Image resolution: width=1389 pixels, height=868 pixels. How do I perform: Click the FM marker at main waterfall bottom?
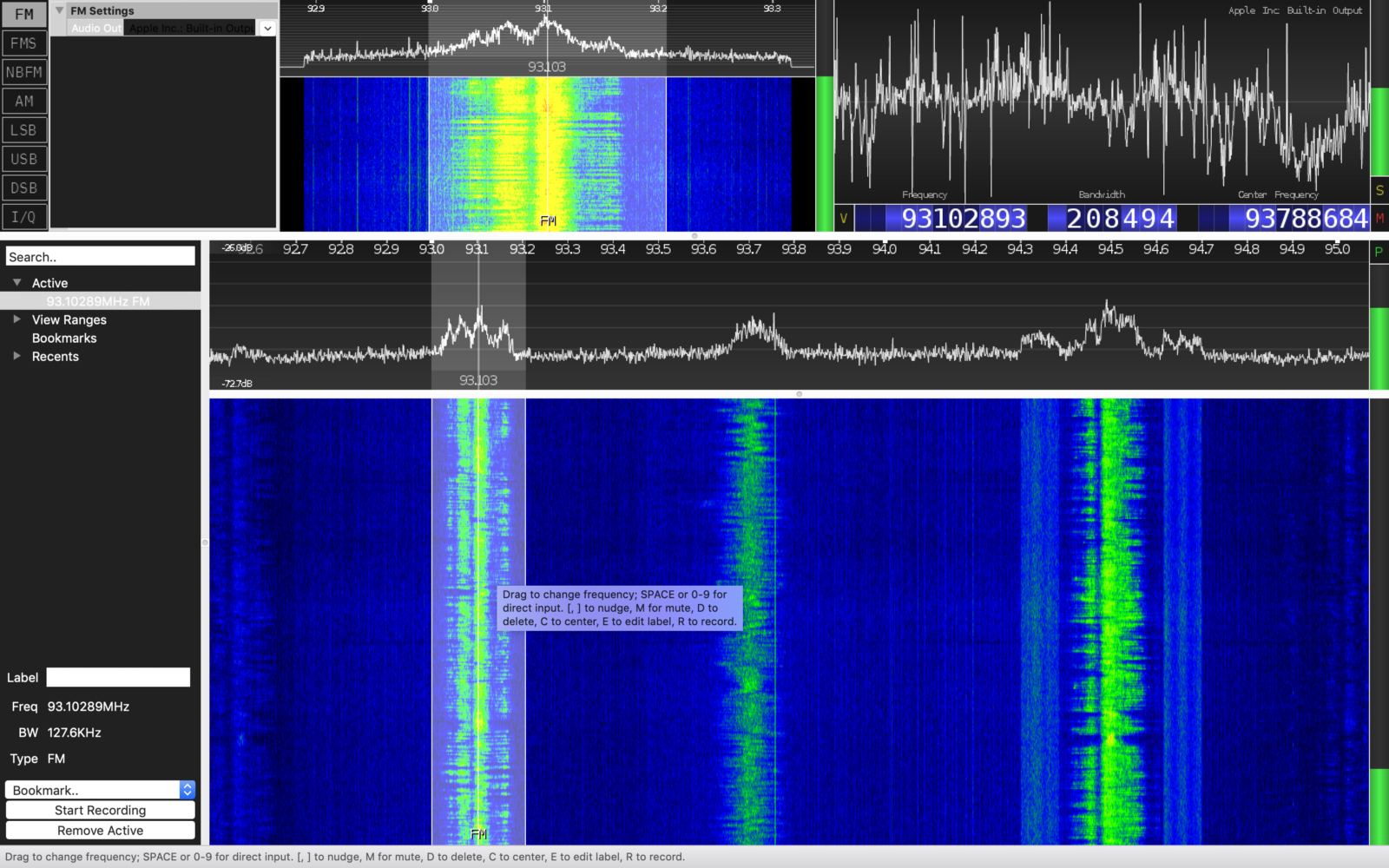[x=478, y=834]
